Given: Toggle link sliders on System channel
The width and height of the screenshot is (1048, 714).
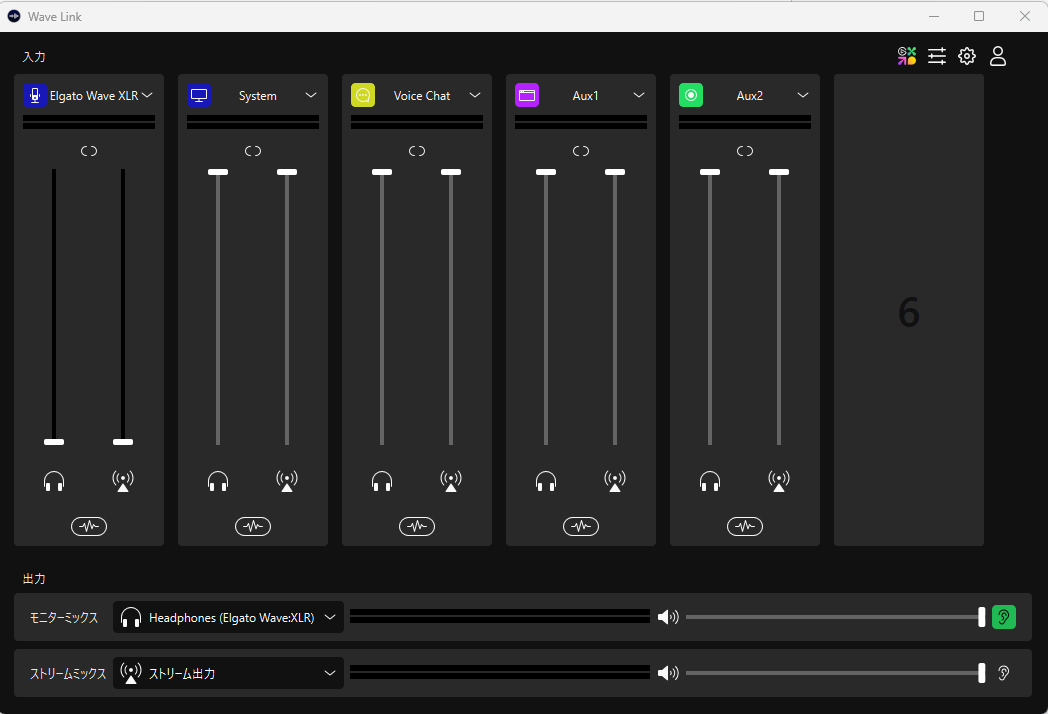Looking at the screenshot, I should pyautogui.click(x=253, y=151).
